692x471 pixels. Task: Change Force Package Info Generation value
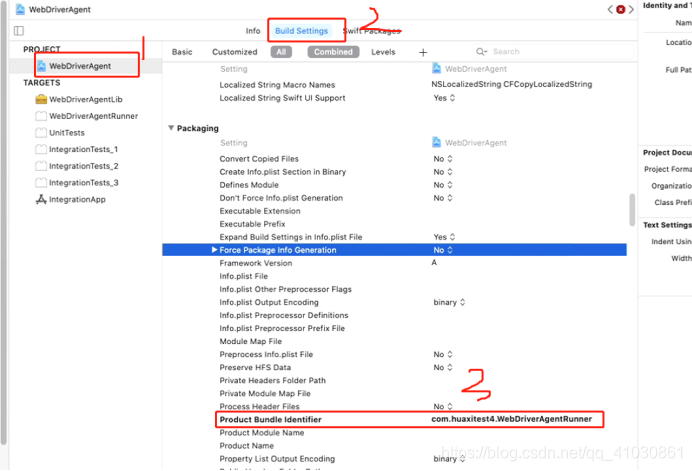tap(443, 250)
